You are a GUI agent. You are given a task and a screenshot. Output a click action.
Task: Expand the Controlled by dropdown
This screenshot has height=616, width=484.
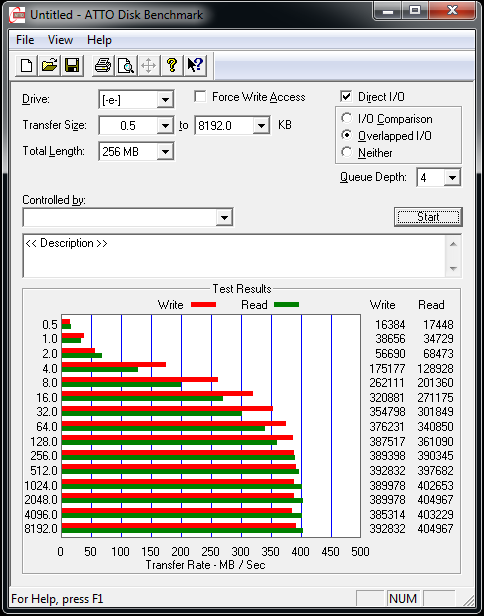point(224,217)
